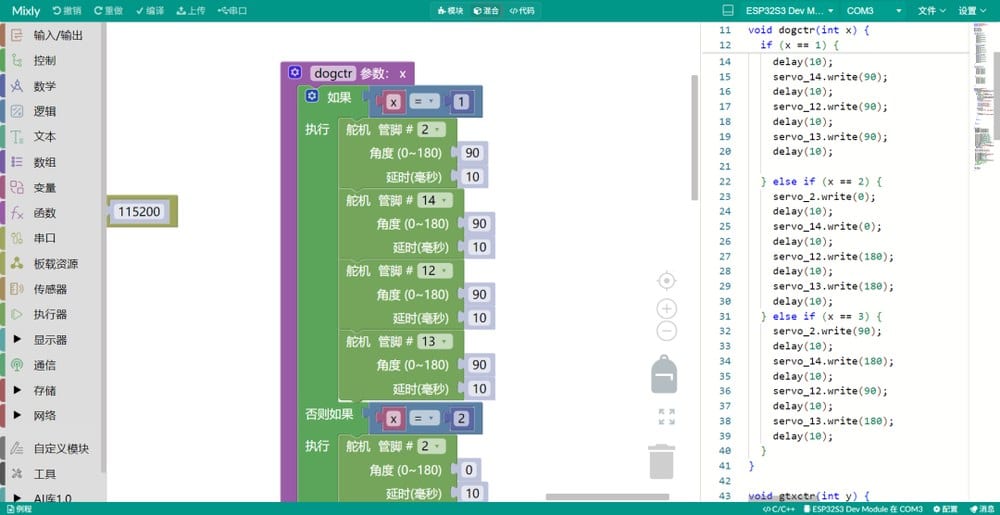This screenshot has height=515, width=1000.
Task: Click ESP32S3 Dev Module 在 COM3 status
Action: tap(863, 509)
